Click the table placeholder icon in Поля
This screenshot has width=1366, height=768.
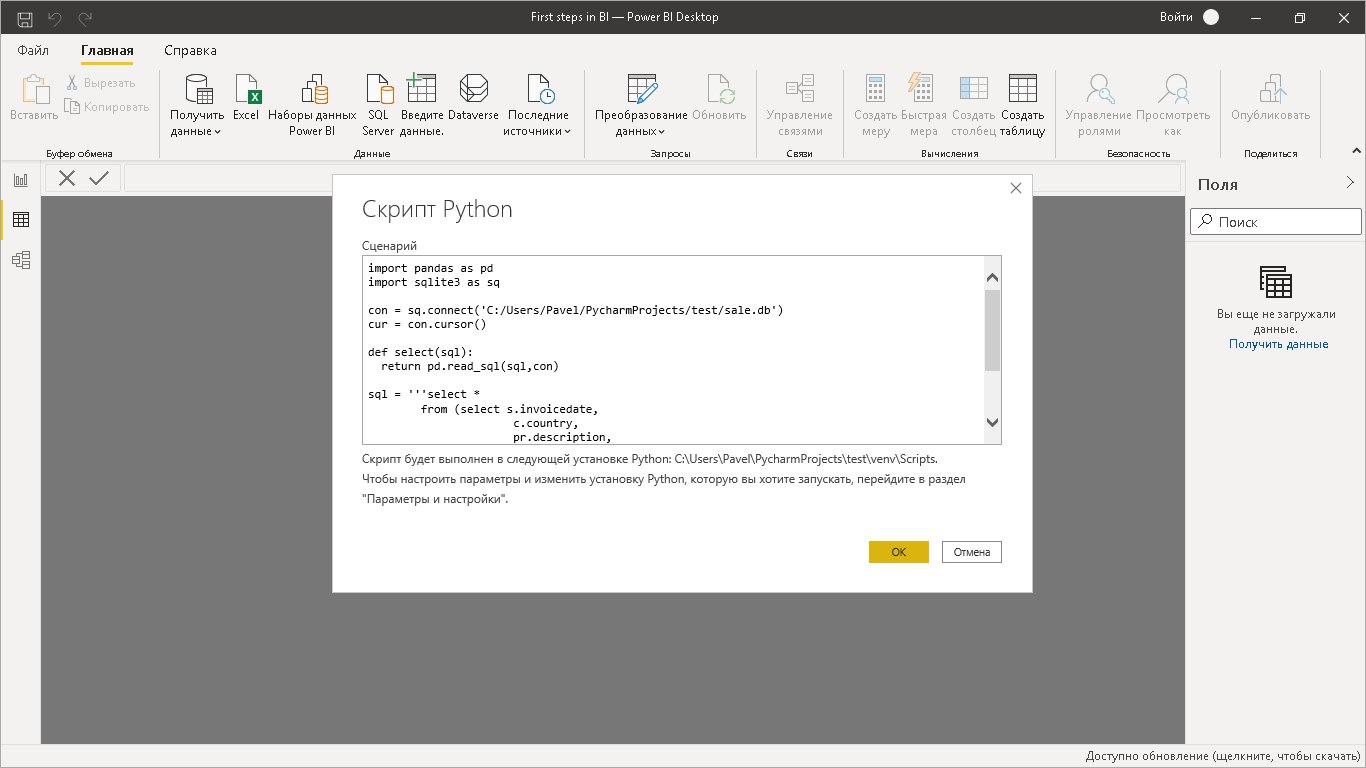(x=1276, y=282)
